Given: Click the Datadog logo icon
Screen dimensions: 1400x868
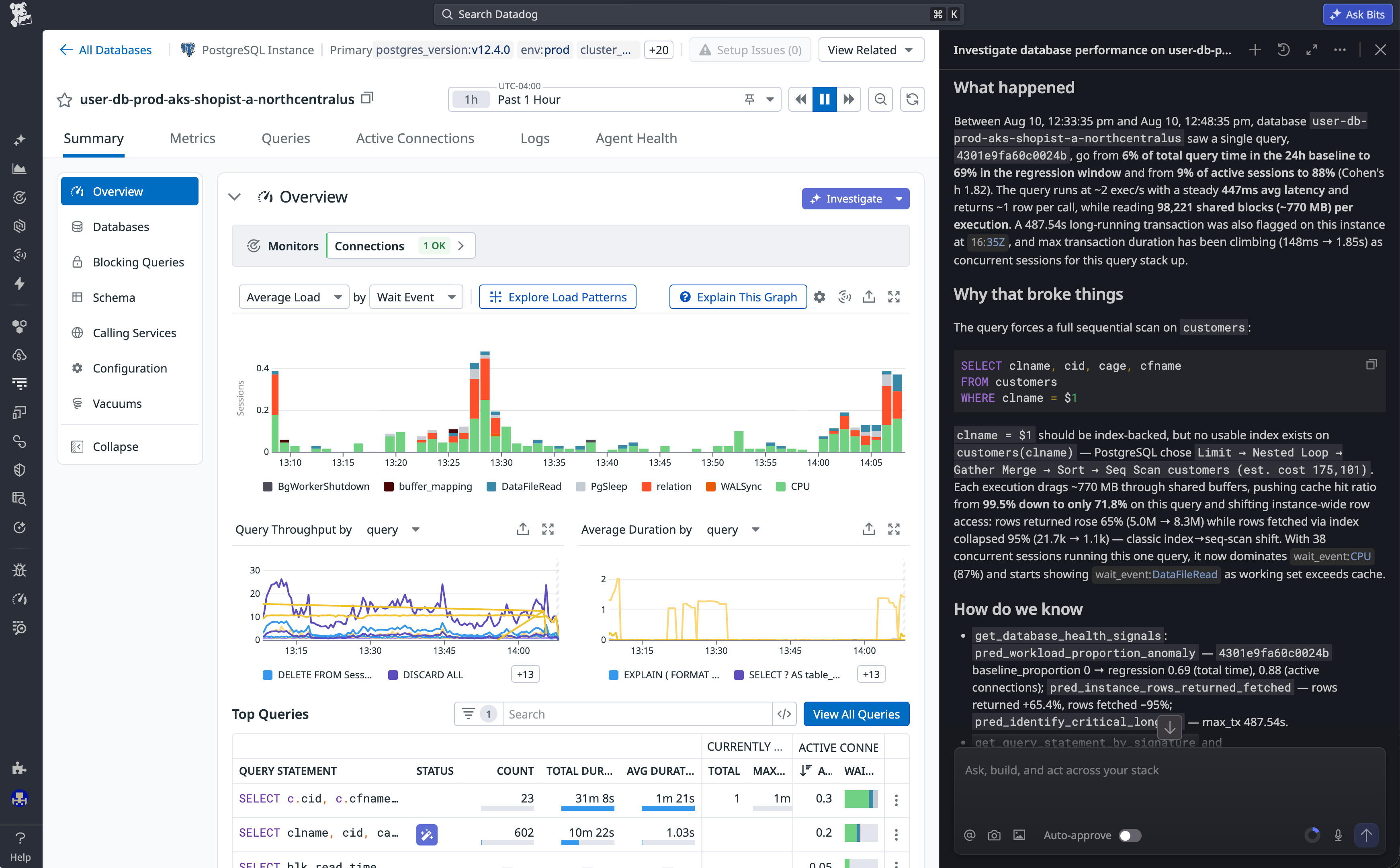Looking at the screenshot, I should pyautogui.click(x=20, y=15).
